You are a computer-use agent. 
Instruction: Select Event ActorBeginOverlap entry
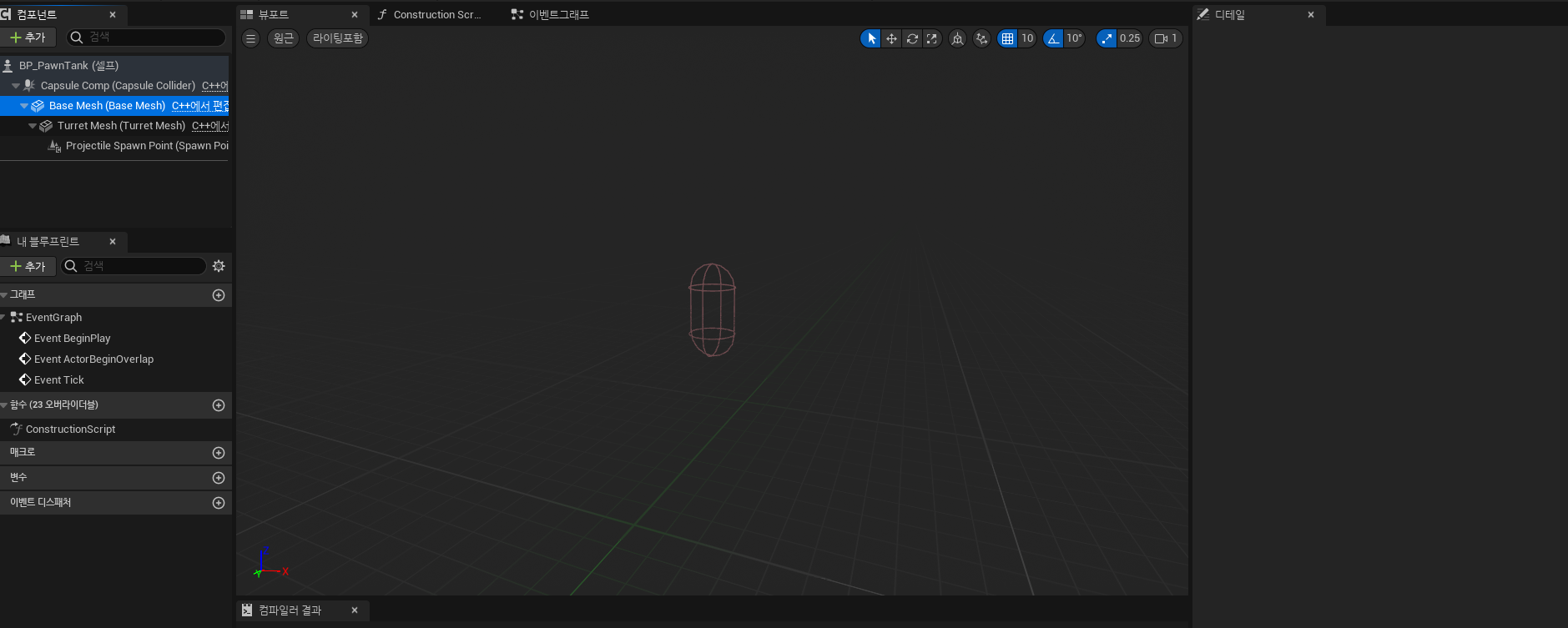point(93,359)
